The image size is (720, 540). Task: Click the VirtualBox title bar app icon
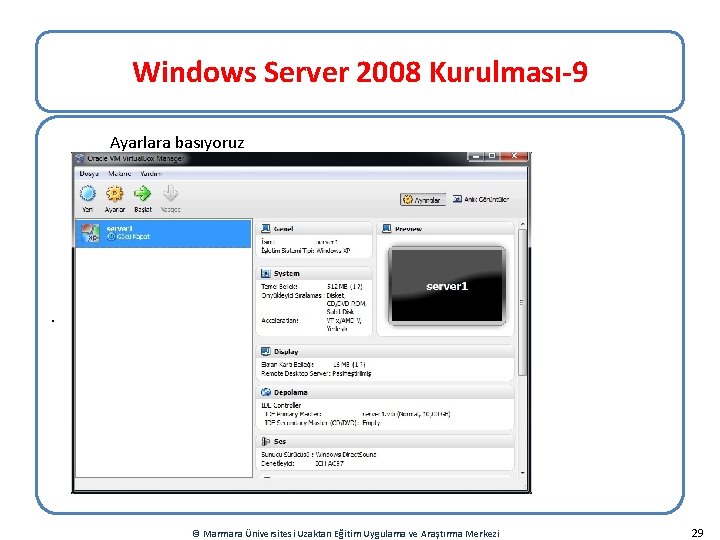(x=80, y=158)
